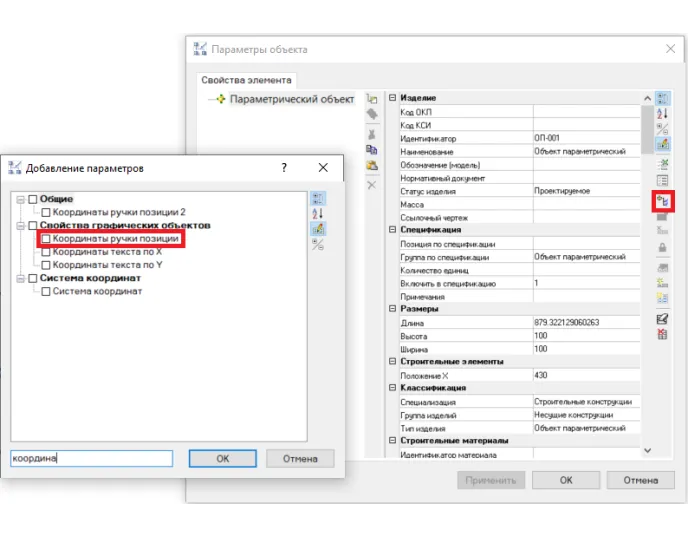Click the property grid vertical scrollbar thumb
This screenshot has width=688, height=537.
pos(647,129)
